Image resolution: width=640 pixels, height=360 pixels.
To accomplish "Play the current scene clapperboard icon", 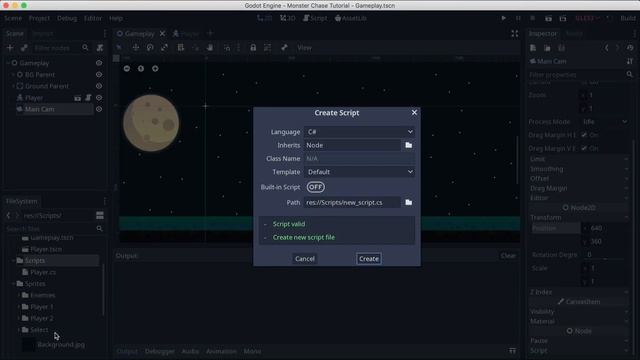I will (x=549, y=18).
